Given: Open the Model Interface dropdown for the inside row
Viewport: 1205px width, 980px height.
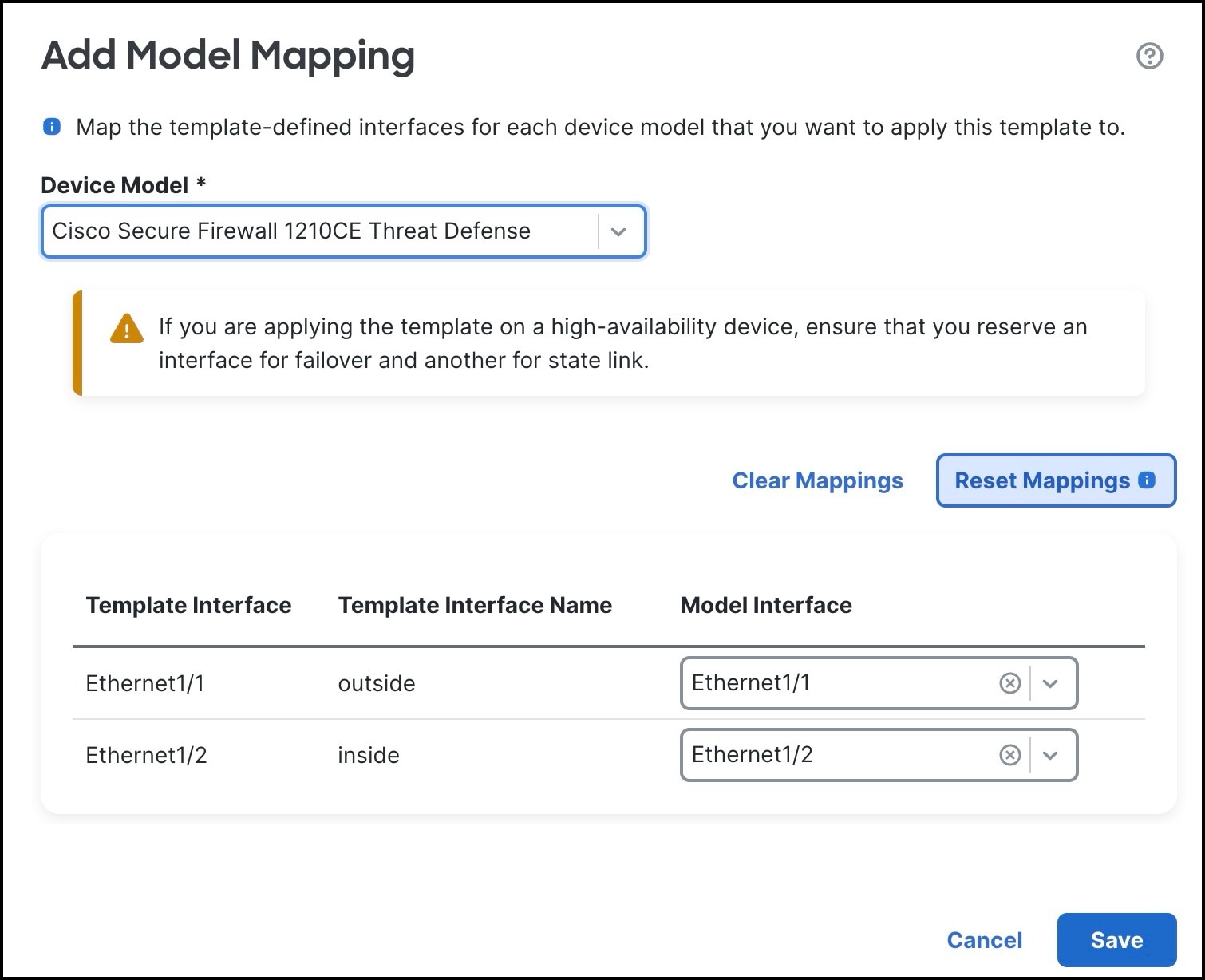Looking at the screenshot, I should (1052, 755).
